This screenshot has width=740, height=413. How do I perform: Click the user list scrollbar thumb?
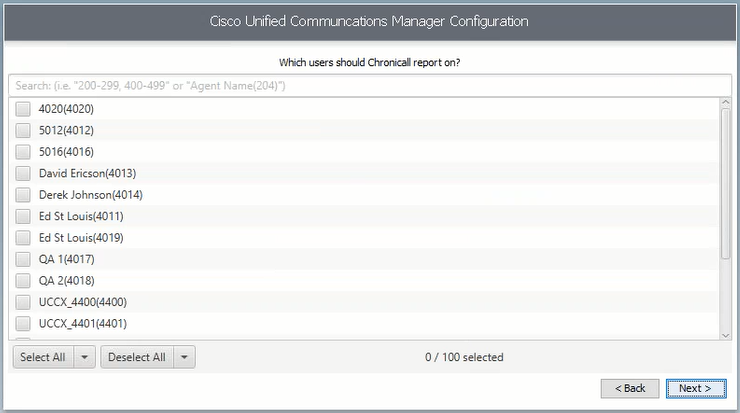[x=725, y=184]
